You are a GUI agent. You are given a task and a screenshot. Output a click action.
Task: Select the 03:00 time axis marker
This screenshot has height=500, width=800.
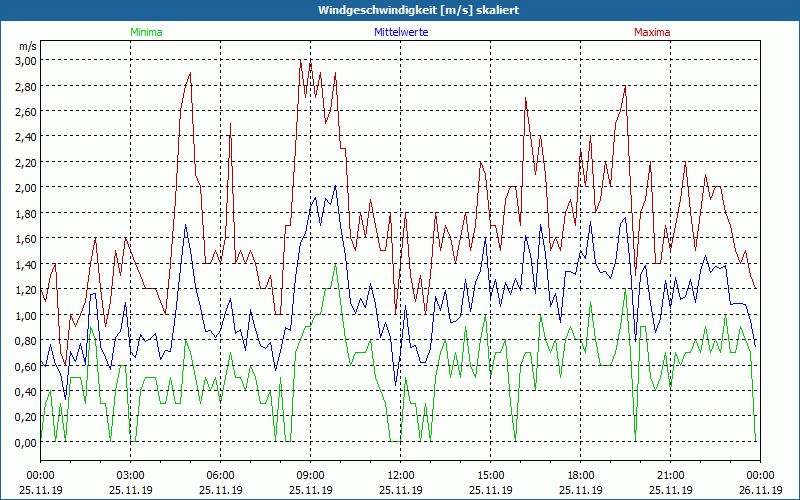pos(130,475)
